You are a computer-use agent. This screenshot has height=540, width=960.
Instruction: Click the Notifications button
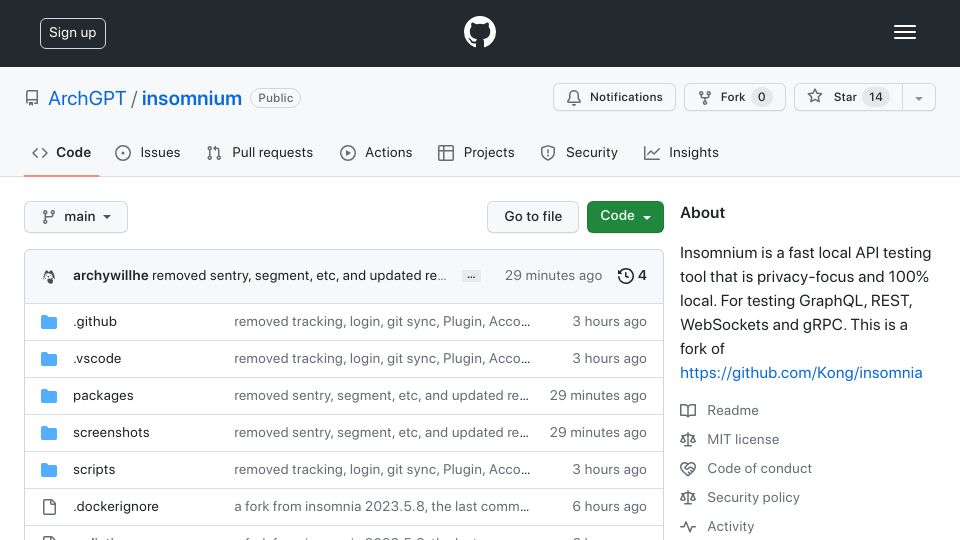[614, 97]
